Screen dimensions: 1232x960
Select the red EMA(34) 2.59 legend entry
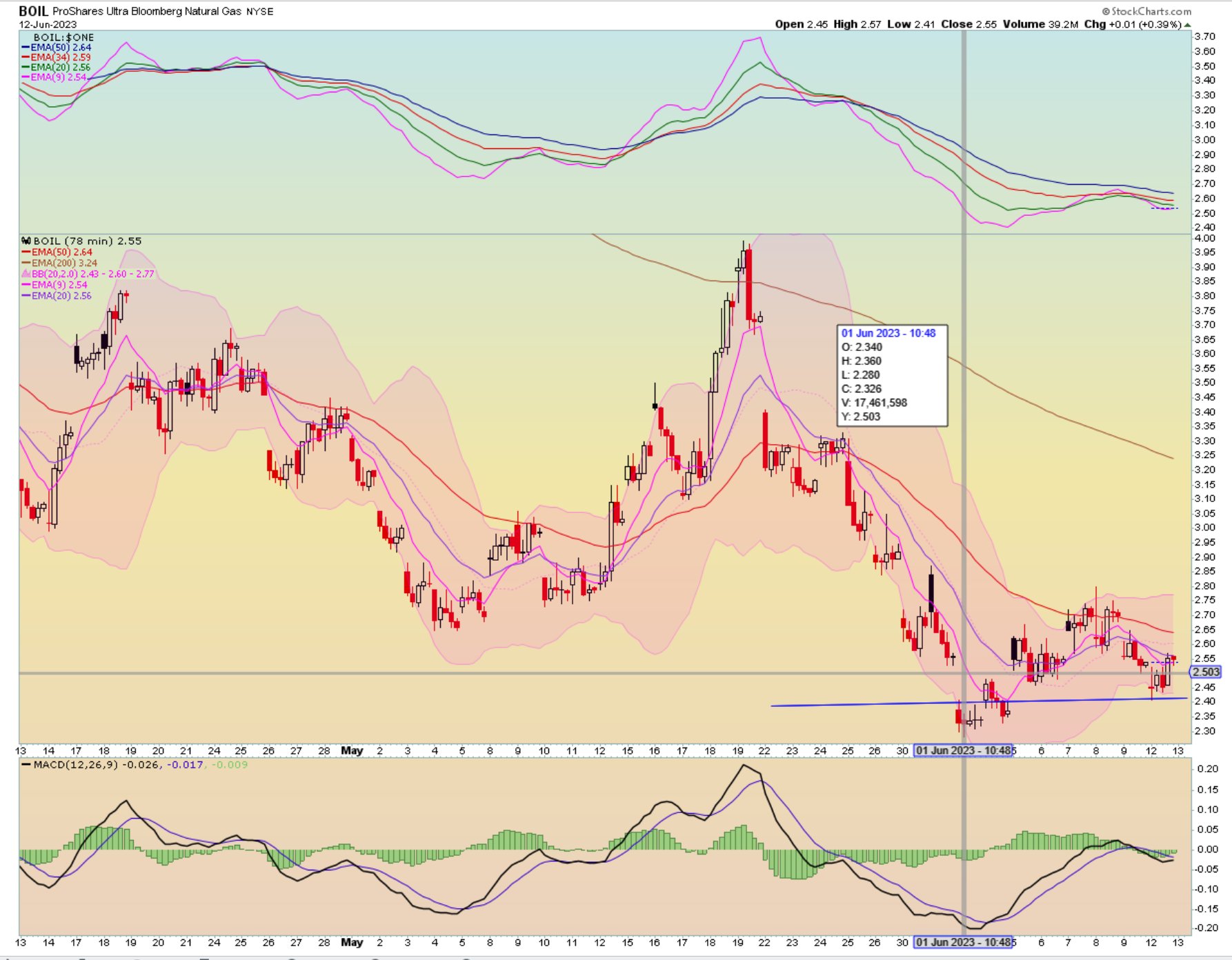[x=60, y=57]
